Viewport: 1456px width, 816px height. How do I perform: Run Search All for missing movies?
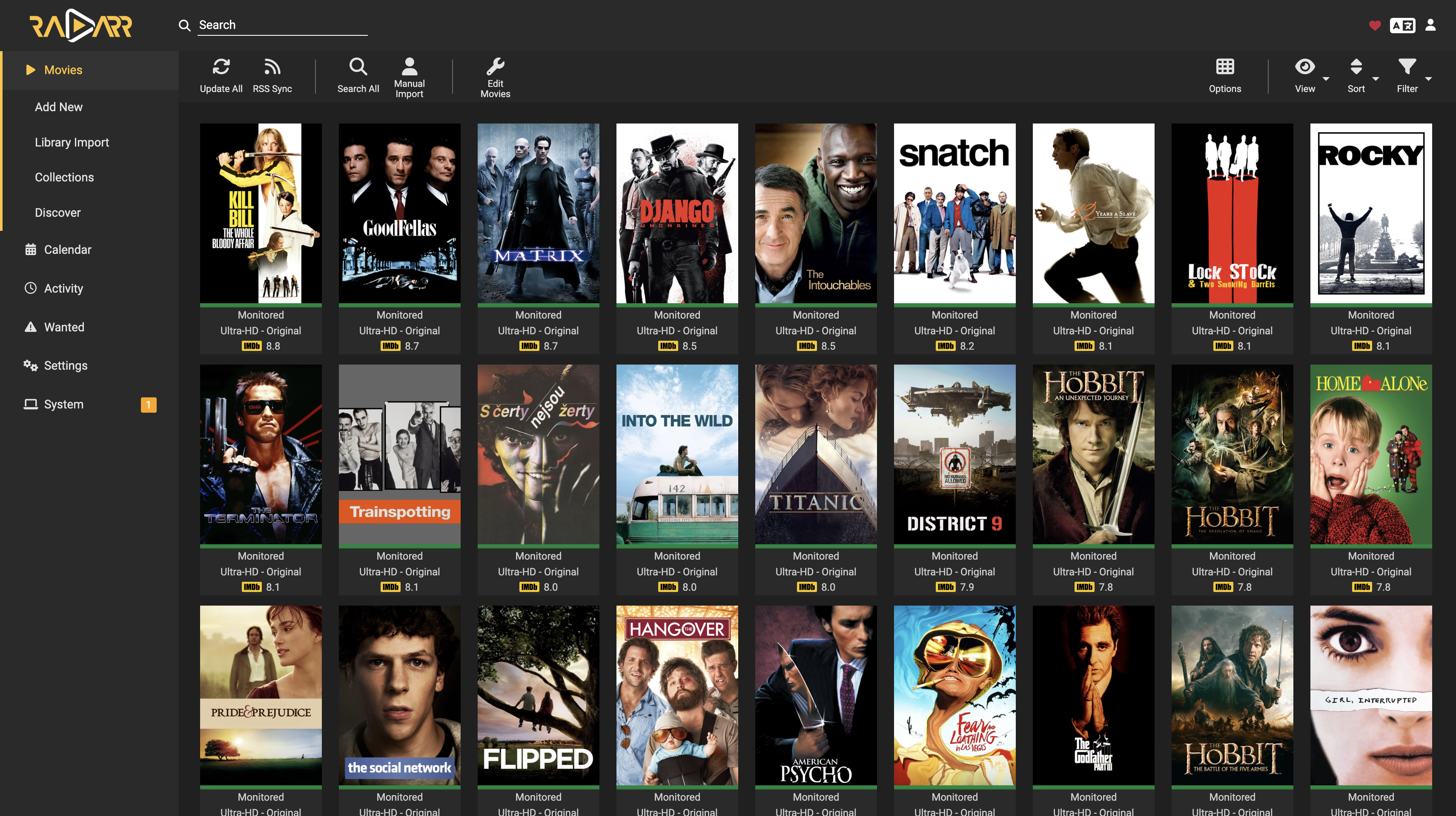click(358, 76)
